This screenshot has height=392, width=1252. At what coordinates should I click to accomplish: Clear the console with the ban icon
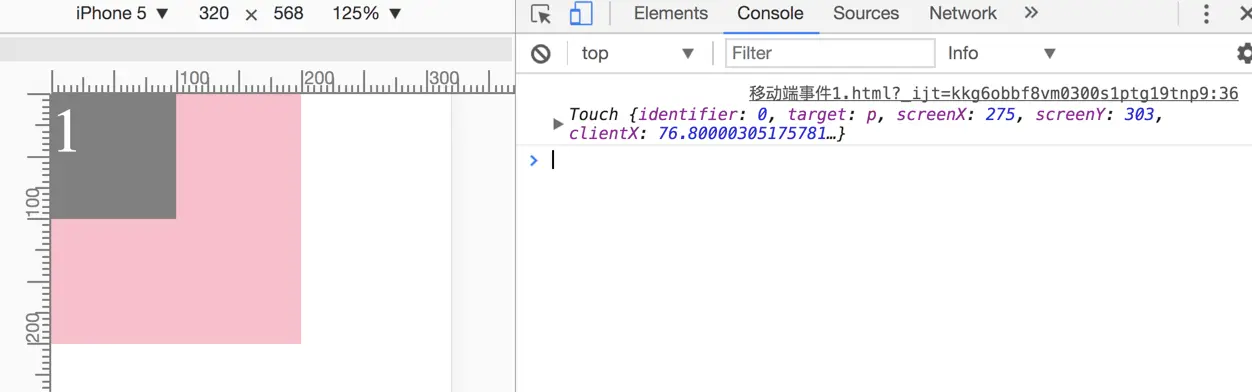click(x=541, y=53)
